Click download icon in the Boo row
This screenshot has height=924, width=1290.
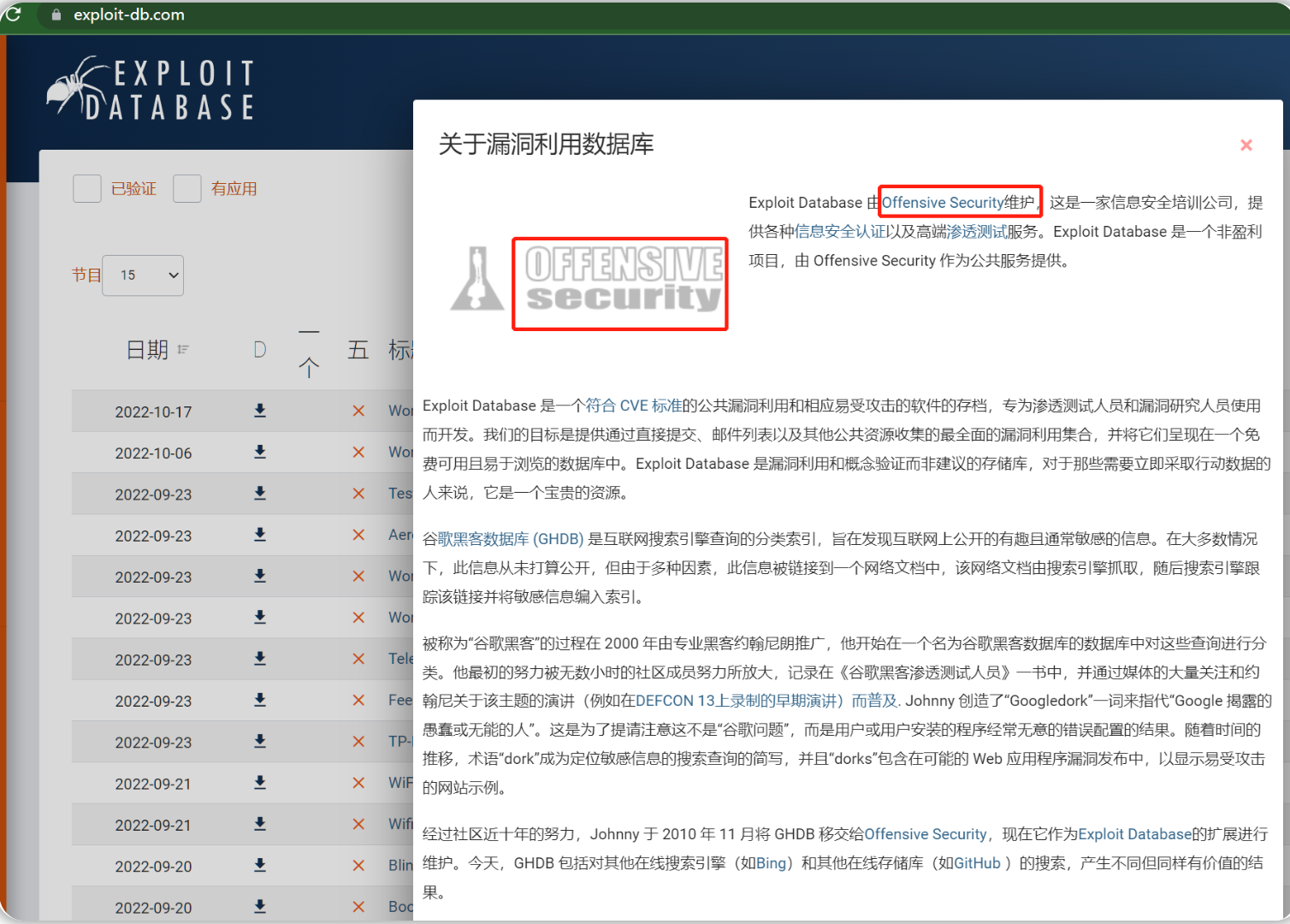click(260, 906)
